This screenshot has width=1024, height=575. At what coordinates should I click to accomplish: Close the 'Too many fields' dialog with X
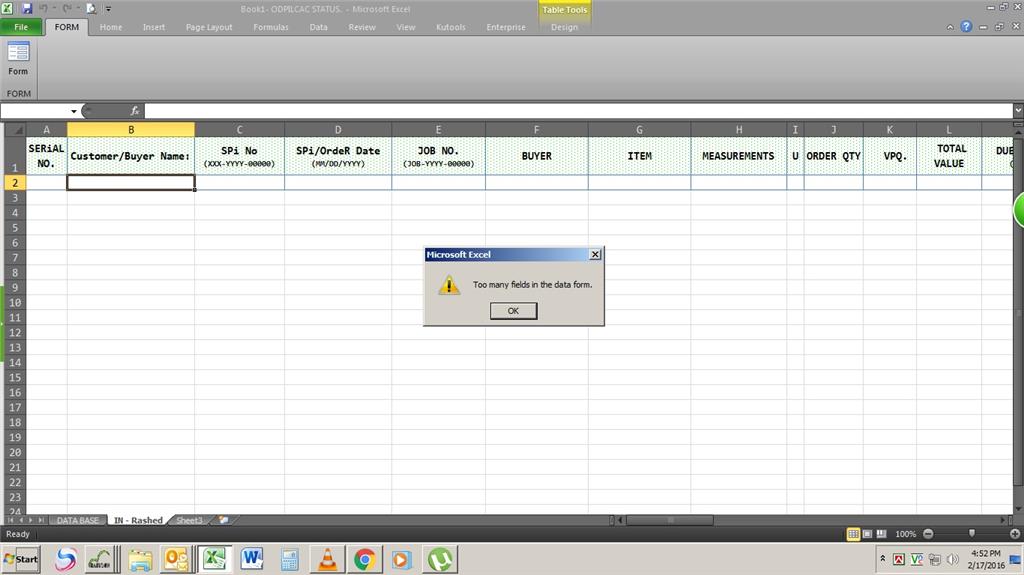pyautogui.click(x=595, y=254)
